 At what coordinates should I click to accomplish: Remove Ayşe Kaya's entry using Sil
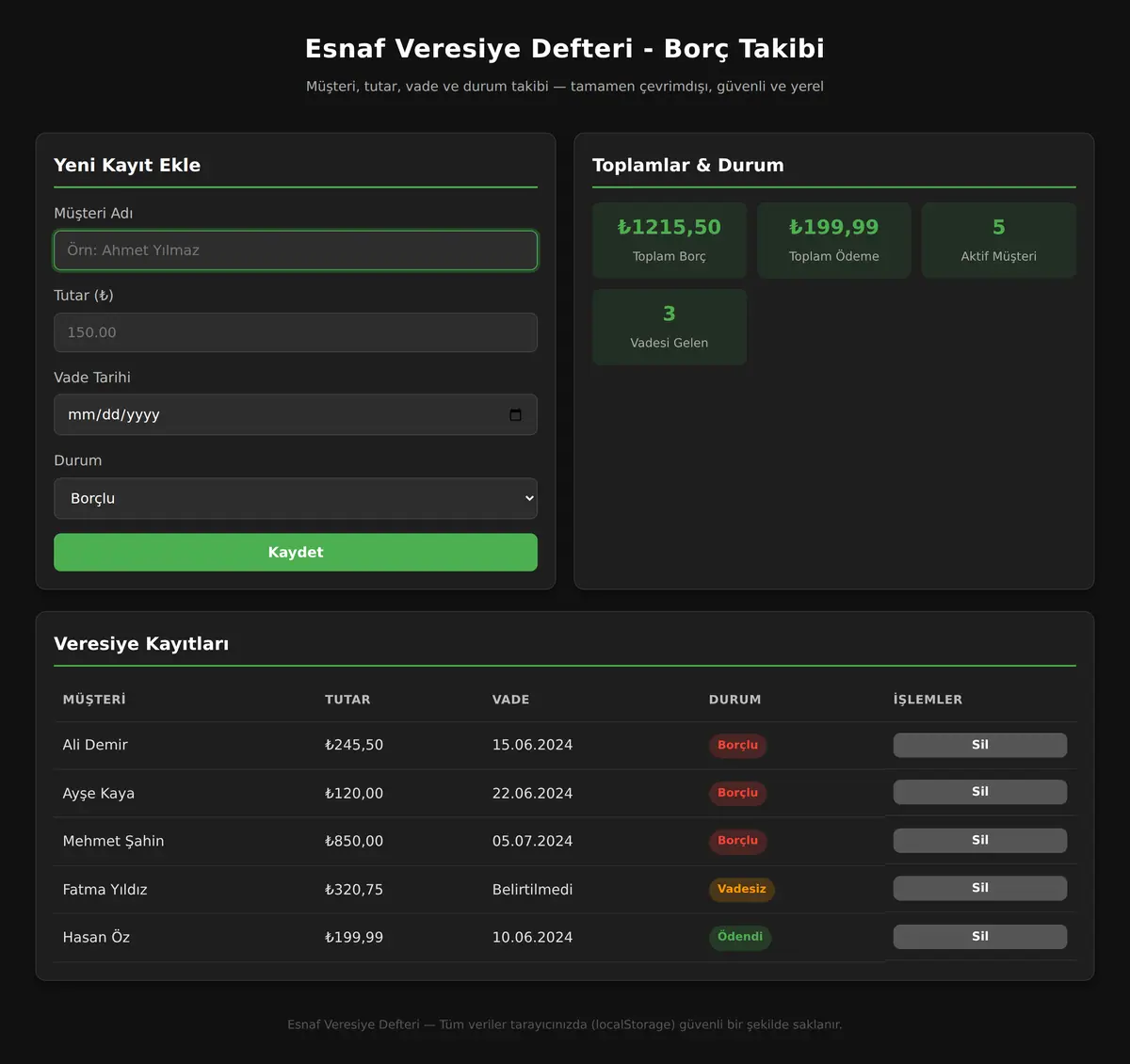(x=979, y=792)
